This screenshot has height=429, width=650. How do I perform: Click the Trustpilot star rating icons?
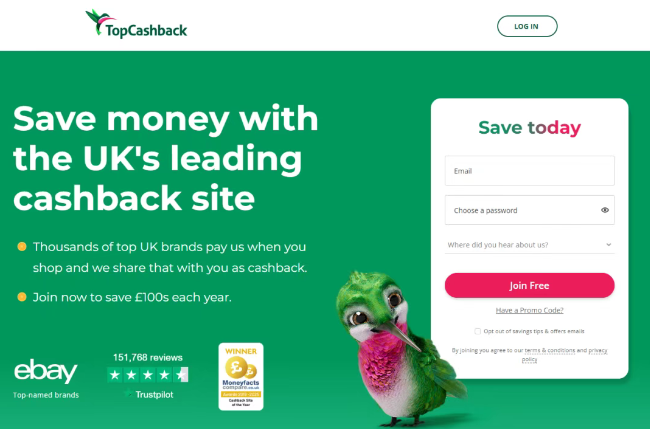[148, 375]
